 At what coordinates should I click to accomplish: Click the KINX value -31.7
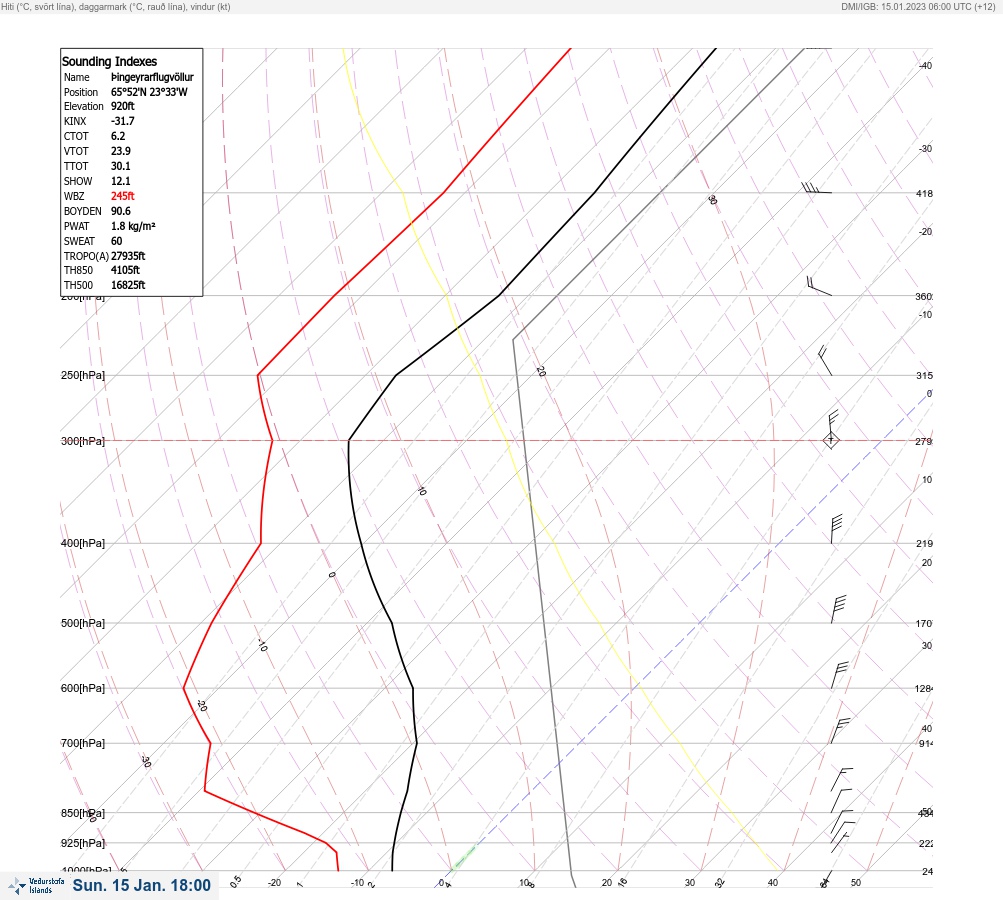[123, 121]
